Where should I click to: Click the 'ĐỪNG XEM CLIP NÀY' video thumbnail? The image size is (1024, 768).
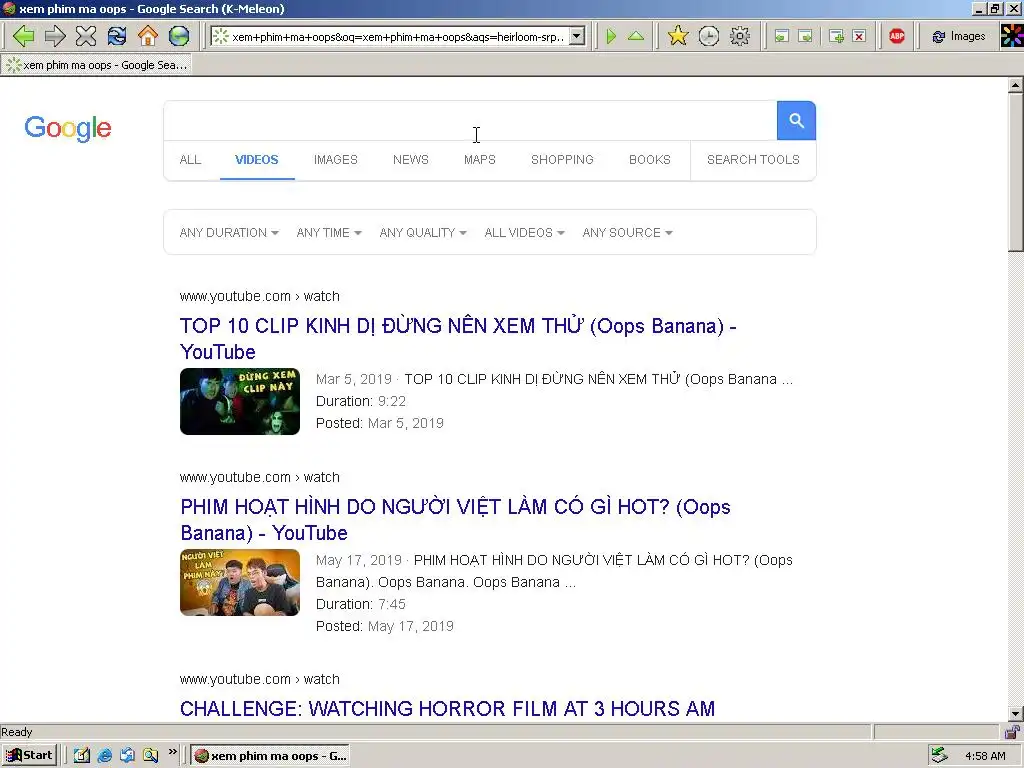(x=240, y=402)
